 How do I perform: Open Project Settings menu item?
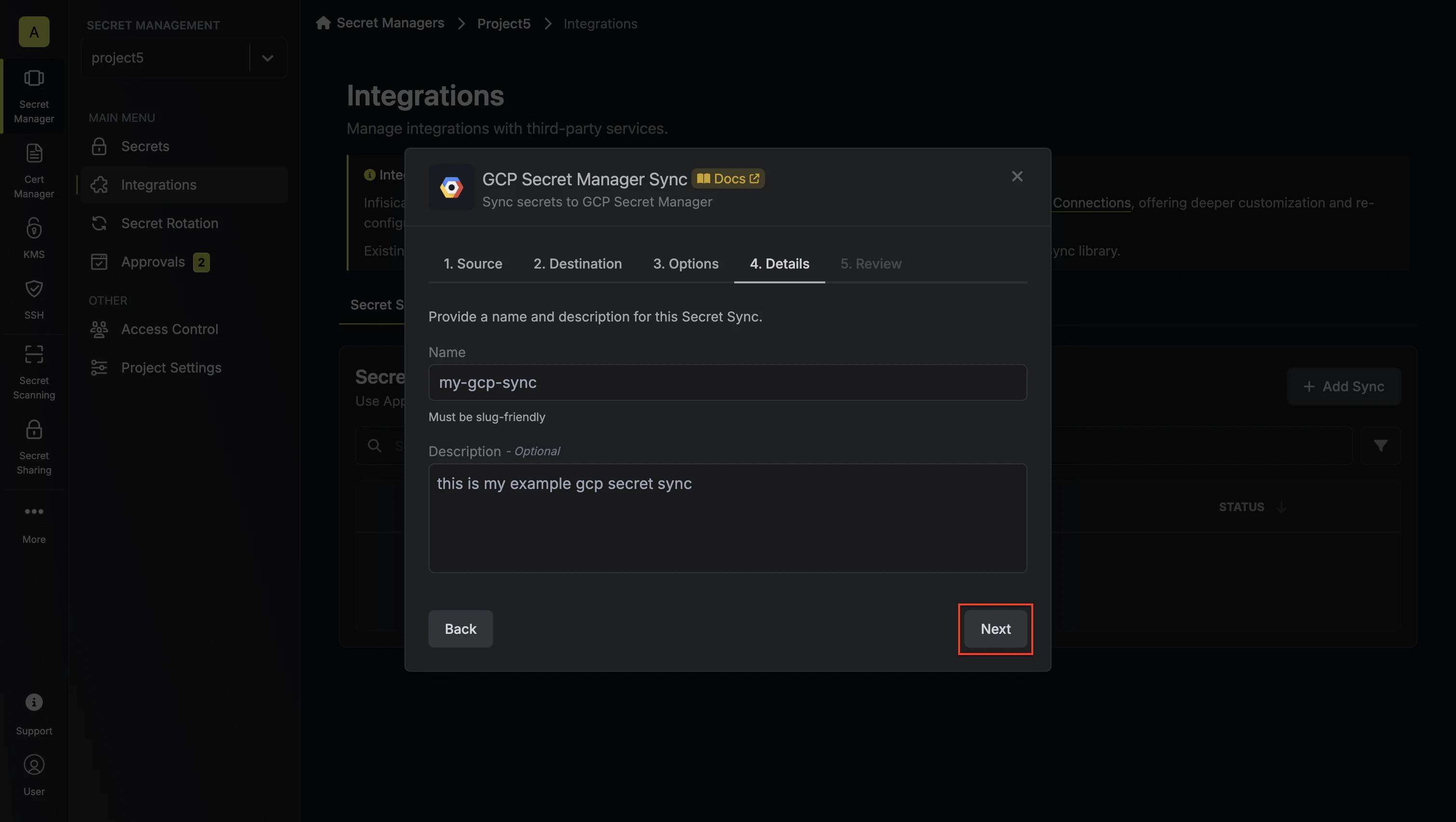(184, 368)
